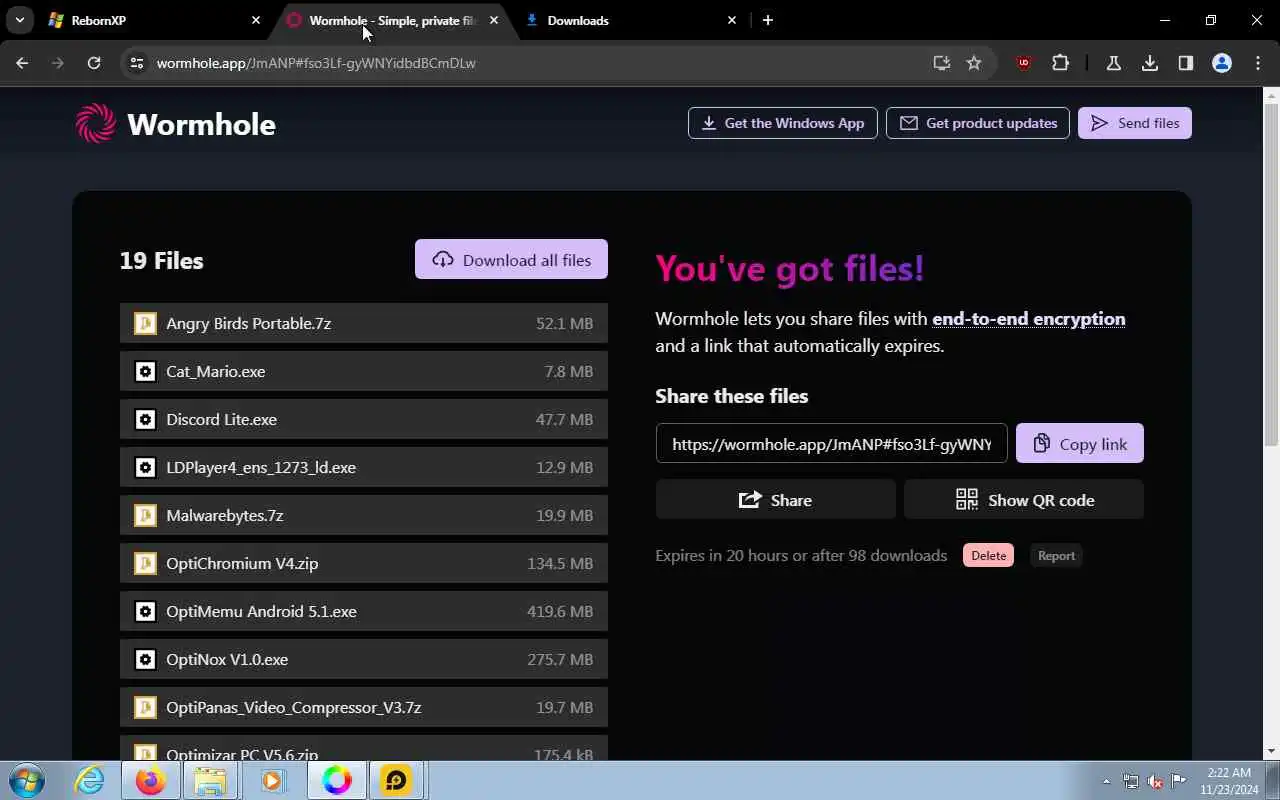This screenshot has width=1280, height=800.
Task: View site information icon beside the URL
Action: click(x=137, y=63)
